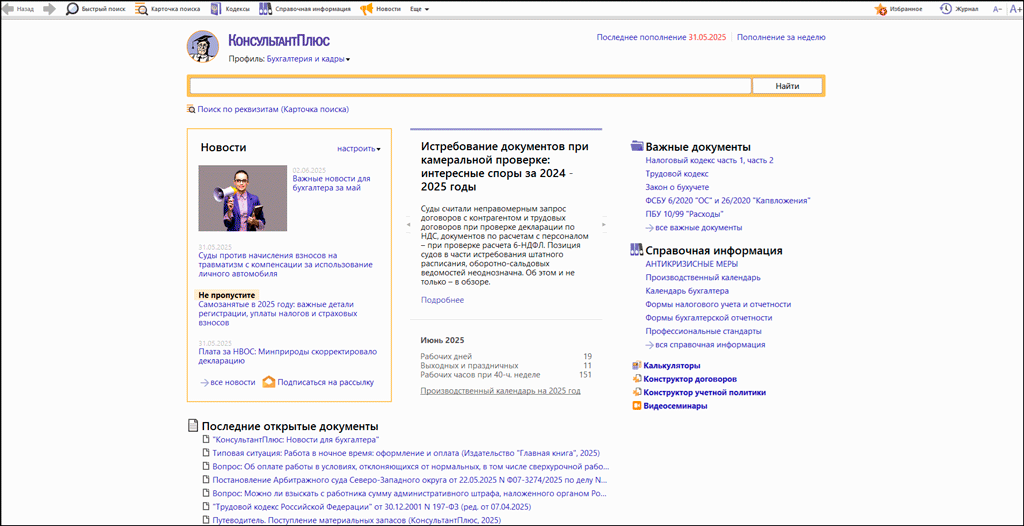Click the Back arrow icon
The height and width of the screenshot is (526, 1024).
(x=8, y=9)
